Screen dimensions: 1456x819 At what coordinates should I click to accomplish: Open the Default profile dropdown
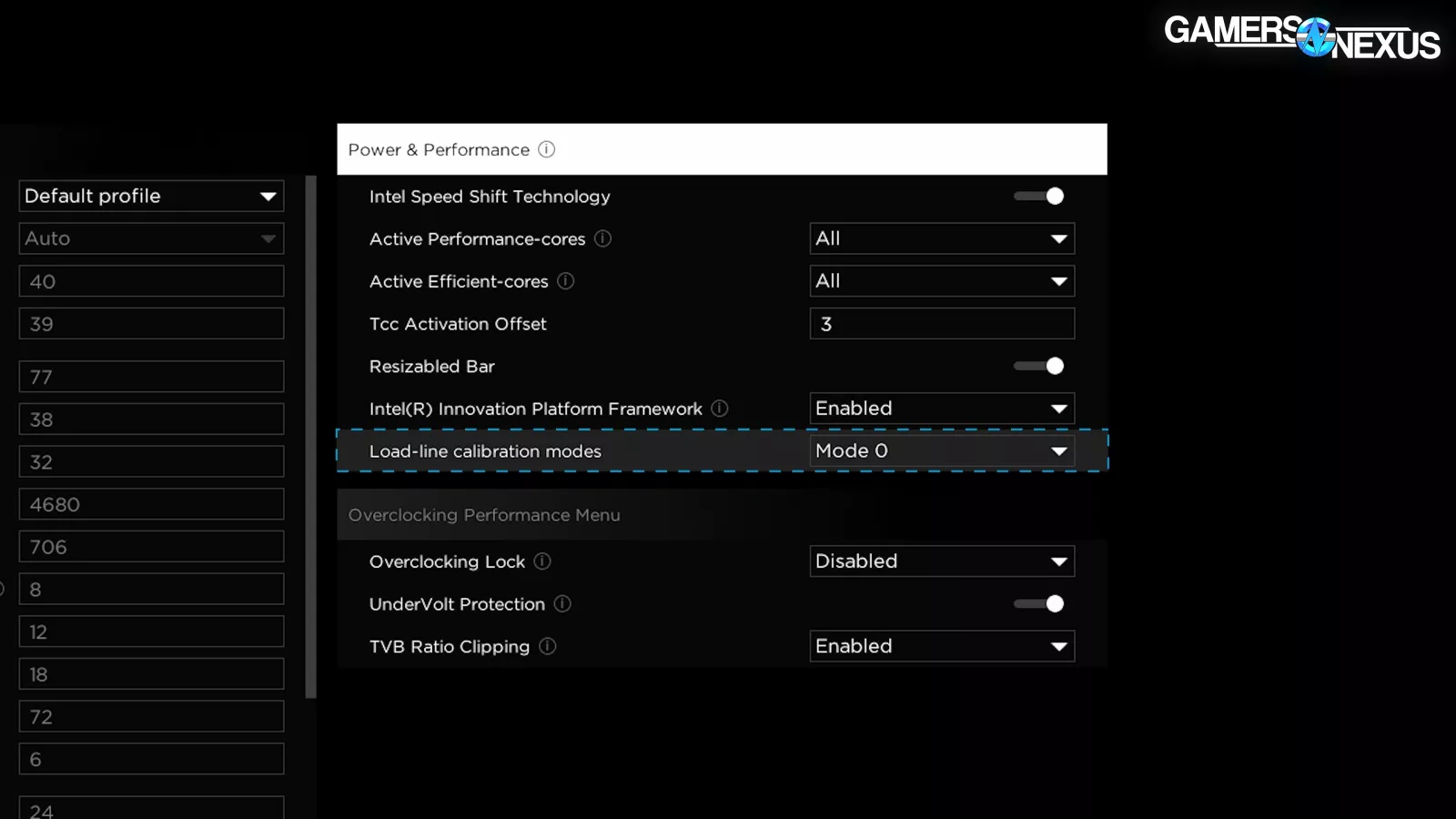click(x=151, y=196)
